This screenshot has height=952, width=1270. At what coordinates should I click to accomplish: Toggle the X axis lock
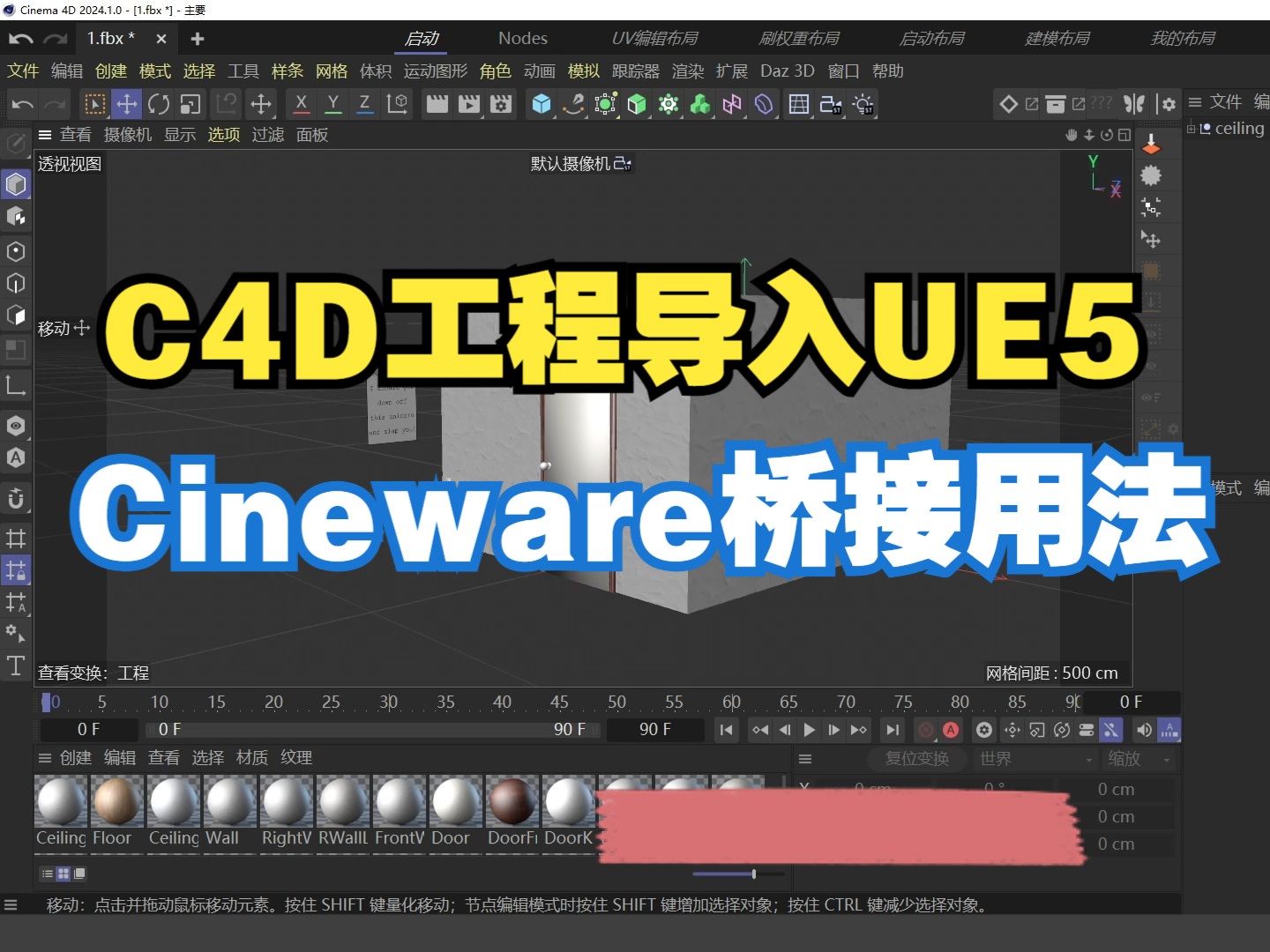(x=300, y=104)
